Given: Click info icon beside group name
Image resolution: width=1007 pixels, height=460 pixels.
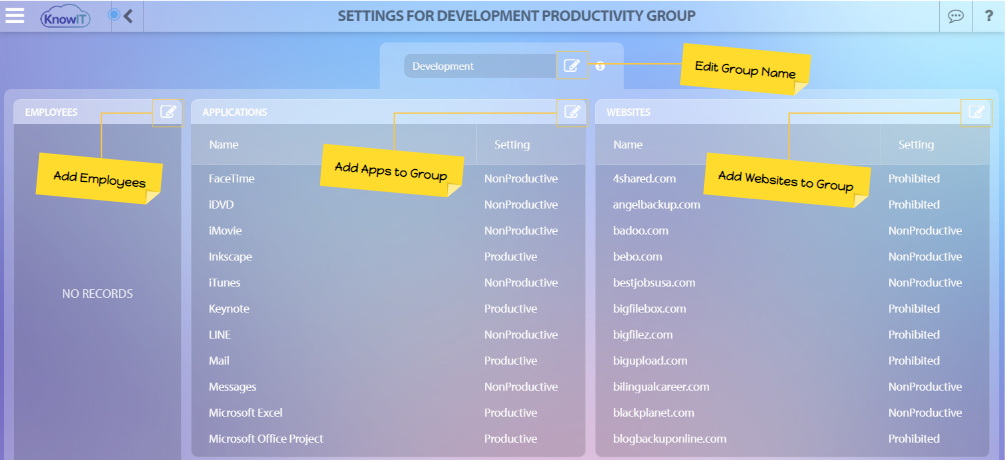Looking at the screenshot, I should (600, 66).
